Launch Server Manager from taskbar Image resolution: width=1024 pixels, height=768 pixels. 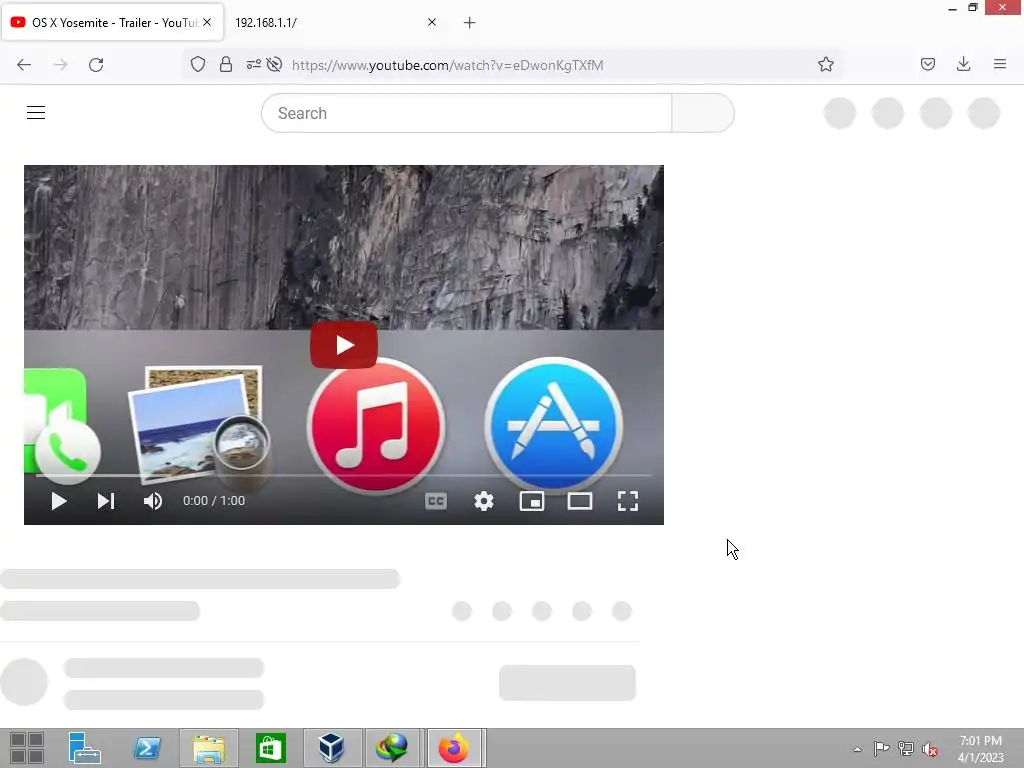[x=84, y=748]
